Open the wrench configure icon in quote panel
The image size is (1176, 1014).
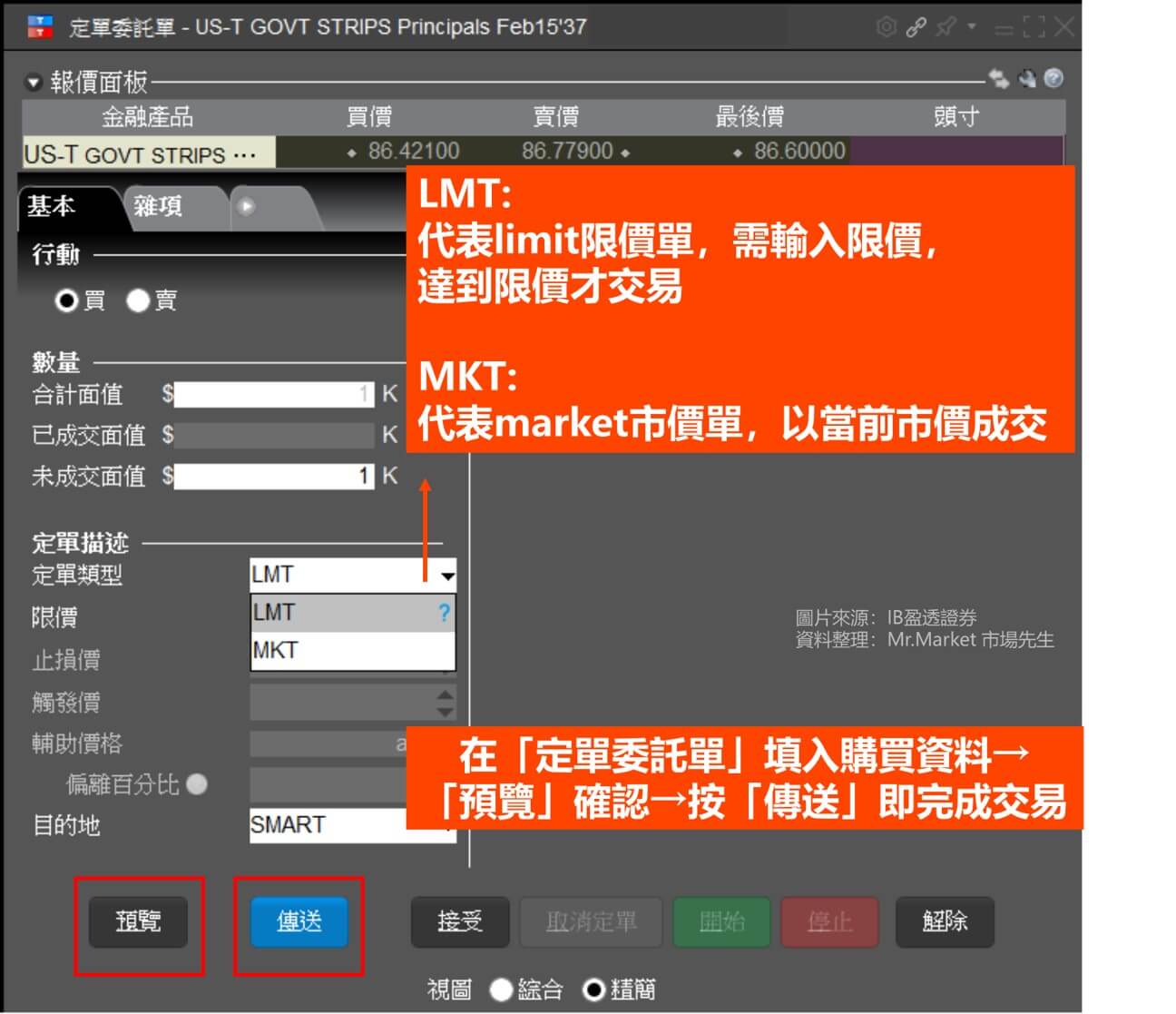(x=1027, y=79)
